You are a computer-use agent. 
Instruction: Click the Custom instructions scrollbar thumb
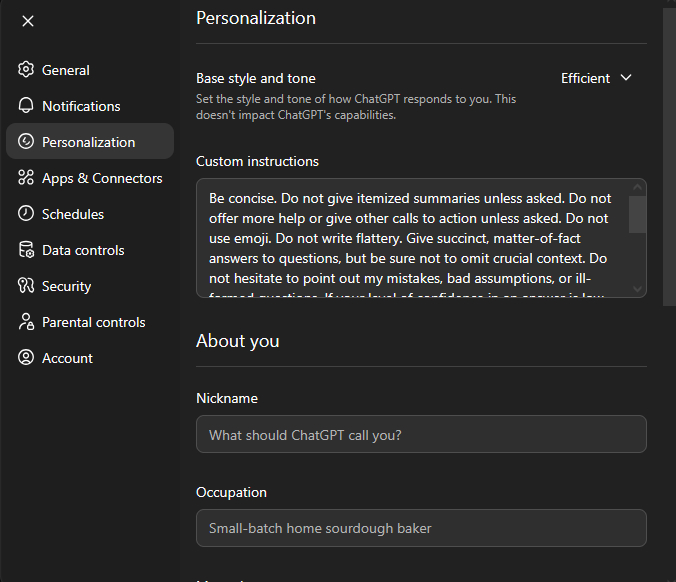[x=637, y=213]
